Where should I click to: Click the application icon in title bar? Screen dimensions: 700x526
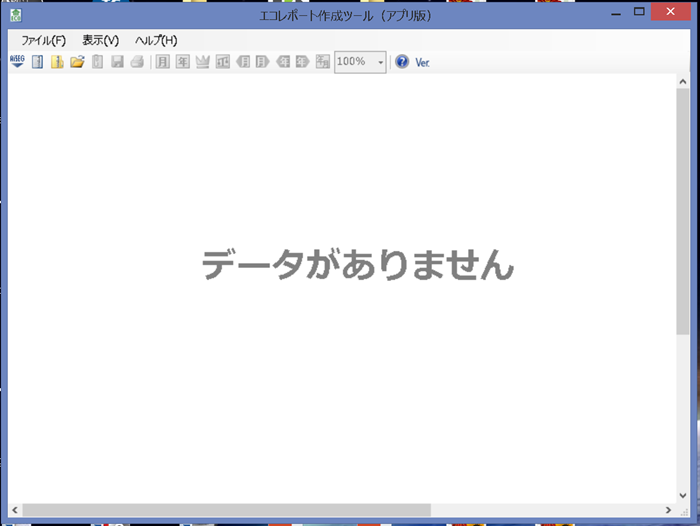click(16, 15)
